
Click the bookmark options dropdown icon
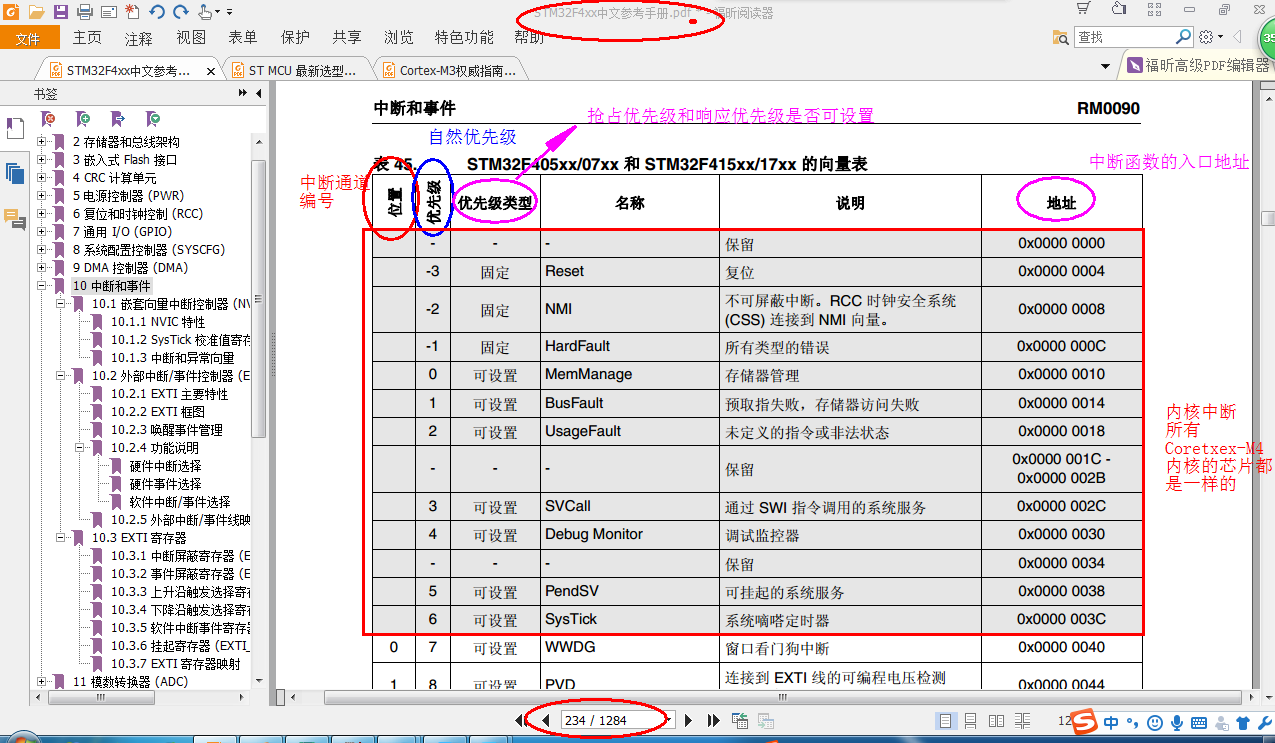pos(153,118)
